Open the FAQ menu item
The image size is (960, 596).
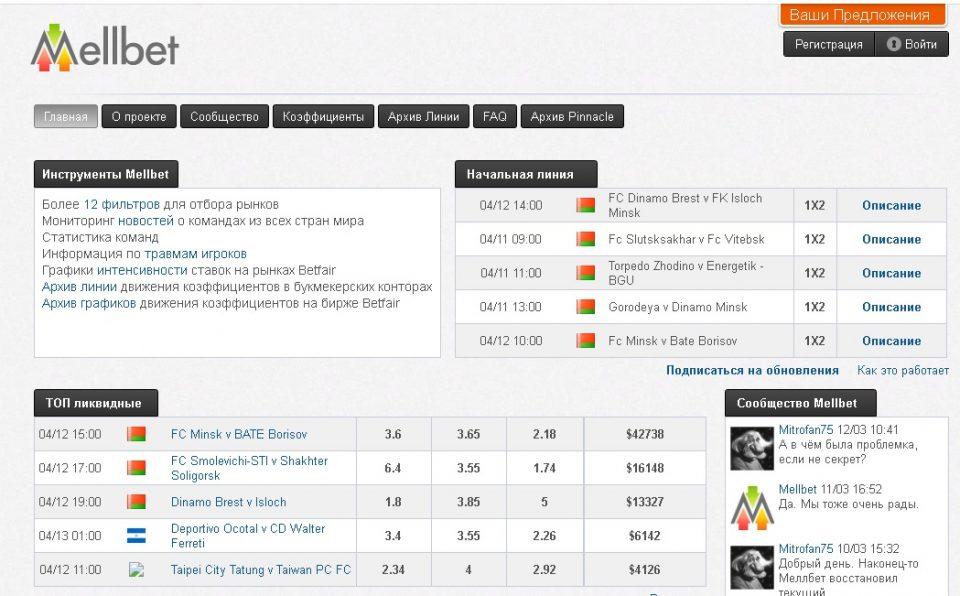(x=494, y=117)
